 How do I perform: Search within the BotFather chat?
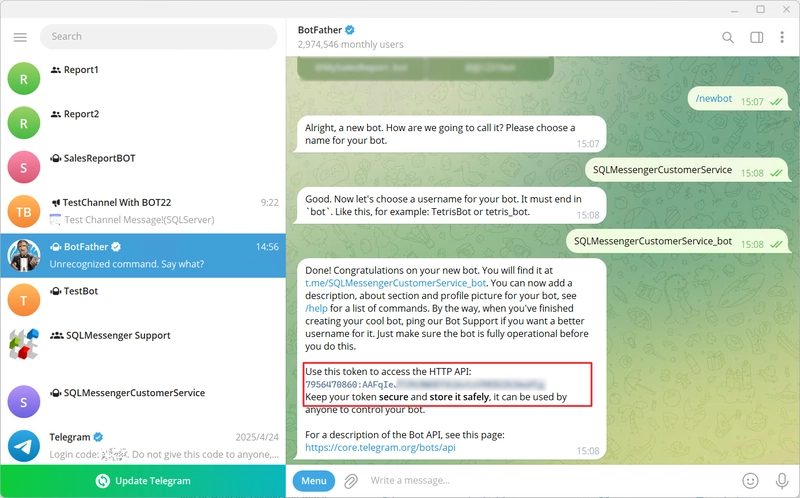pyautogui.click(x=728, y=37)
